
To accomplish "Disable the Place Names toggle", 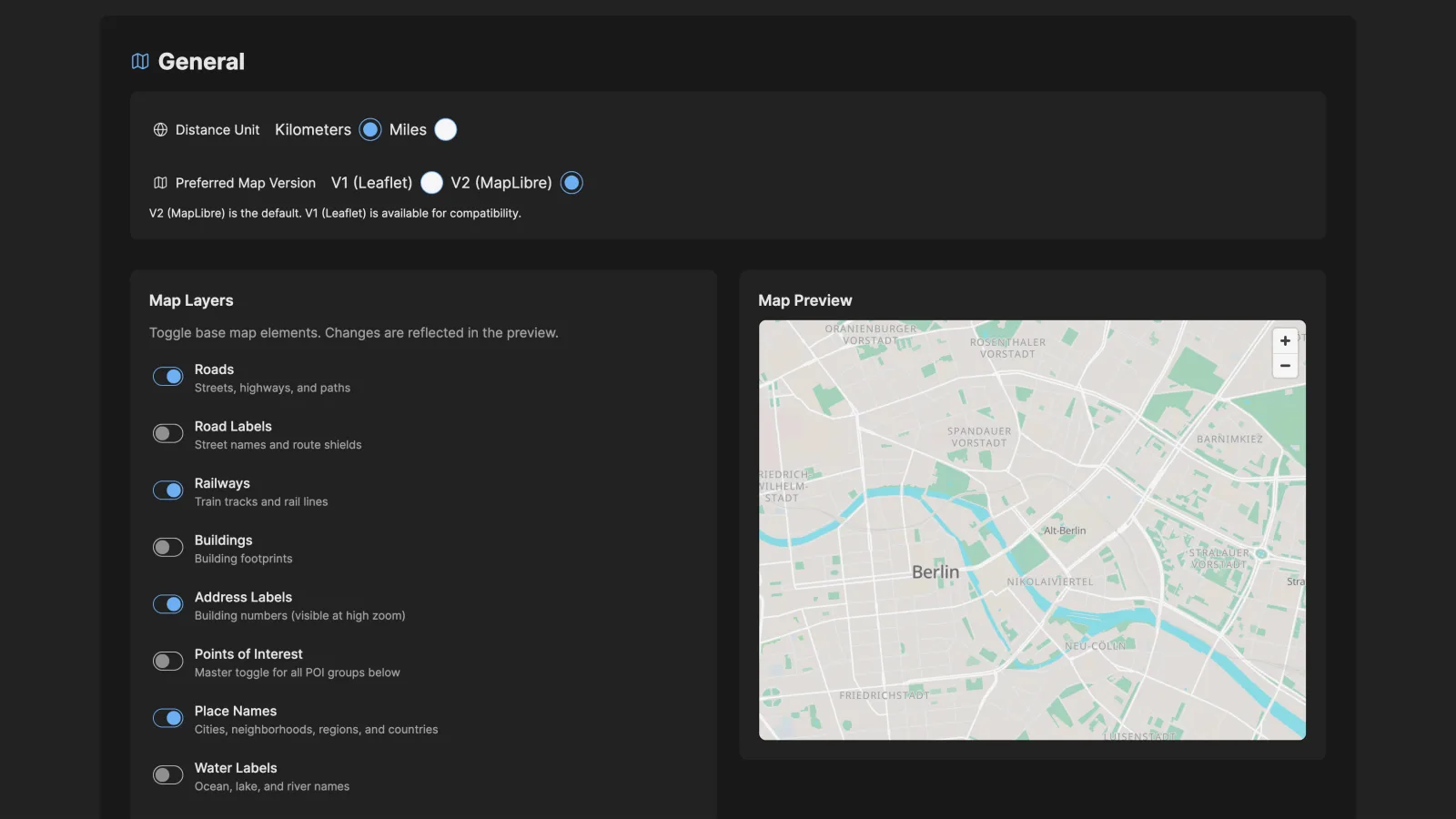I will coord(167,718).
